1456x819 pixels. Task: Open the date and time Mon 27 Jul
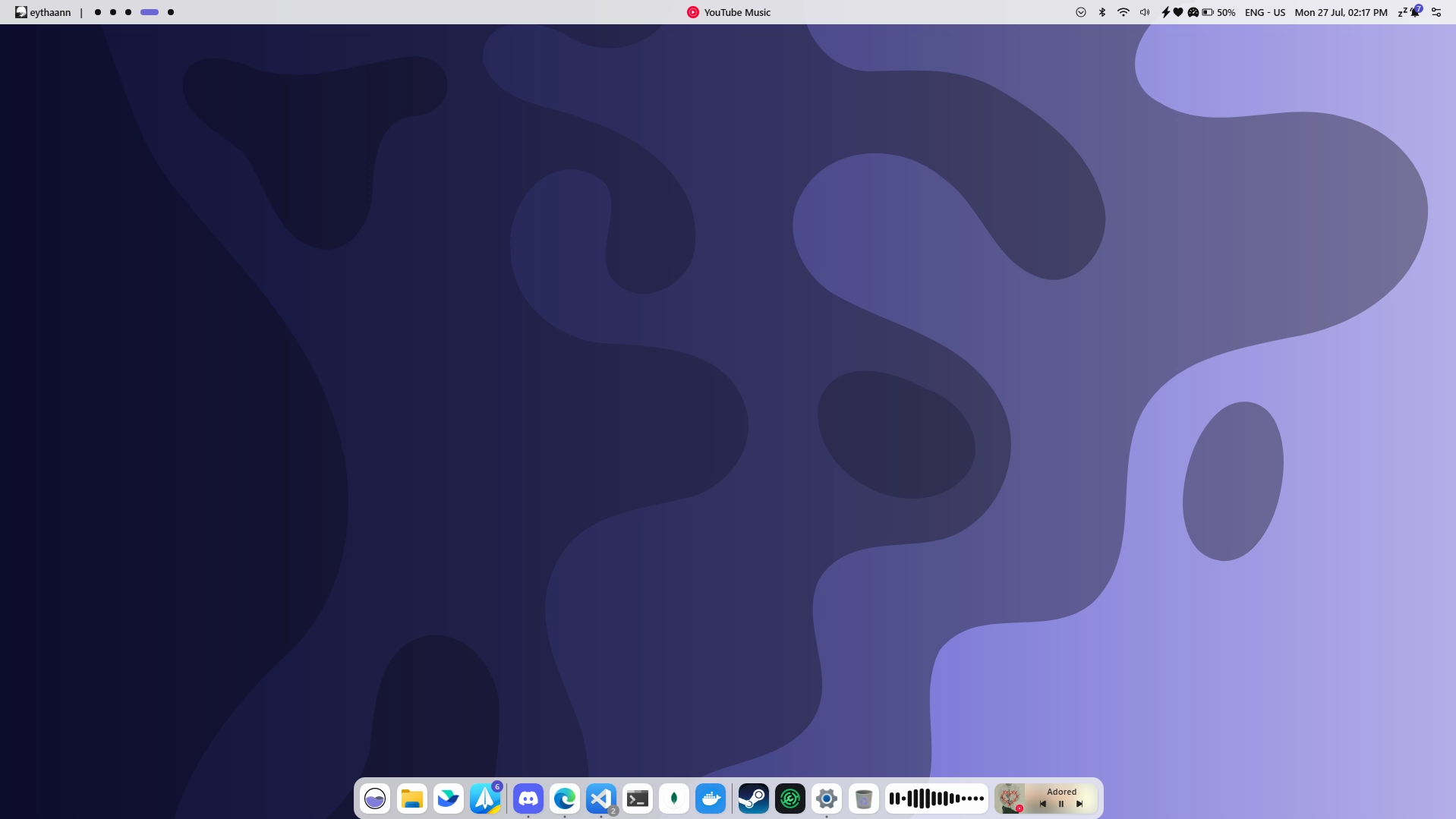[1341, 12]
